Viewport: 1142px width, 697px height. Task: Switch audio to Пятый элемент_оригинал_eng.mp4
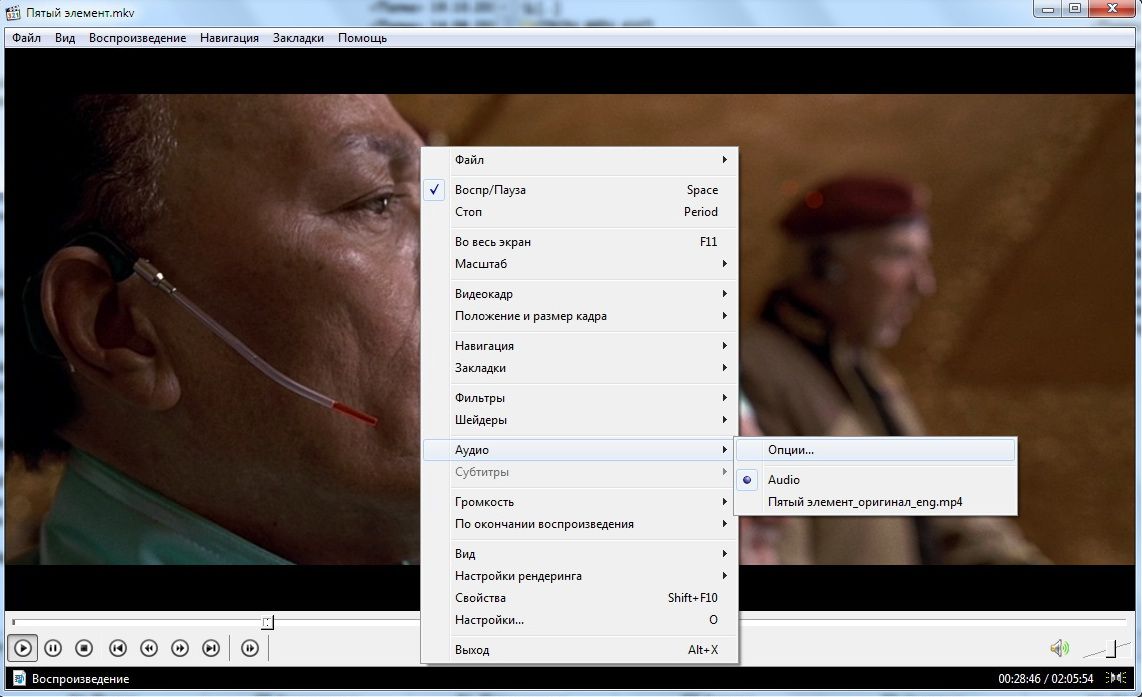(875, 502)
